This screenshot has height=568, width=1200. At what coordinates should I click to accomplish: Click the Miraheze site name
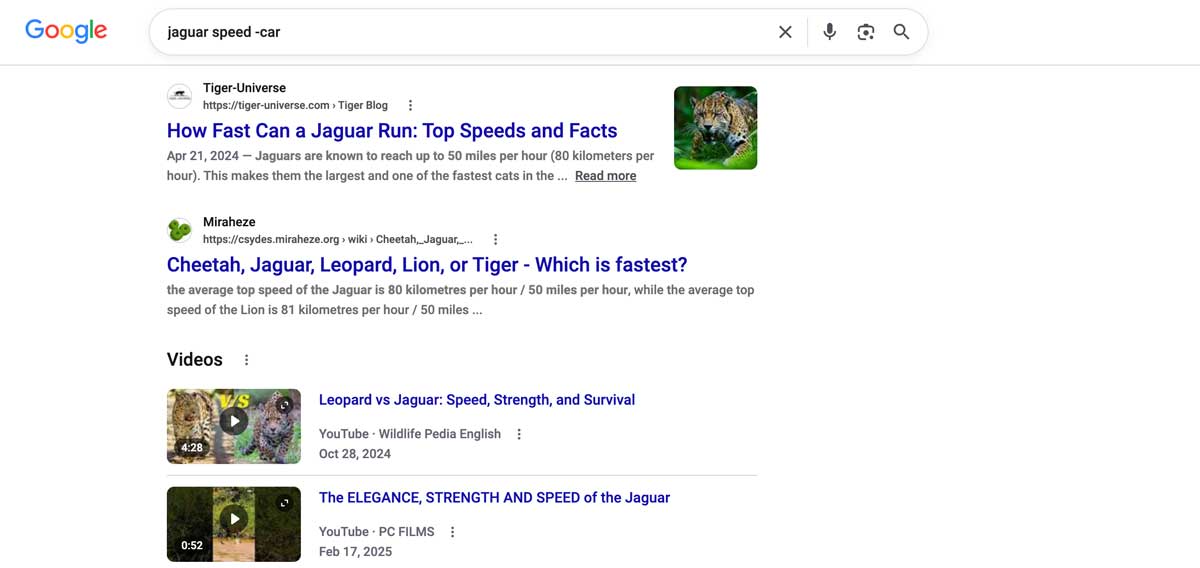click(229, 222)
